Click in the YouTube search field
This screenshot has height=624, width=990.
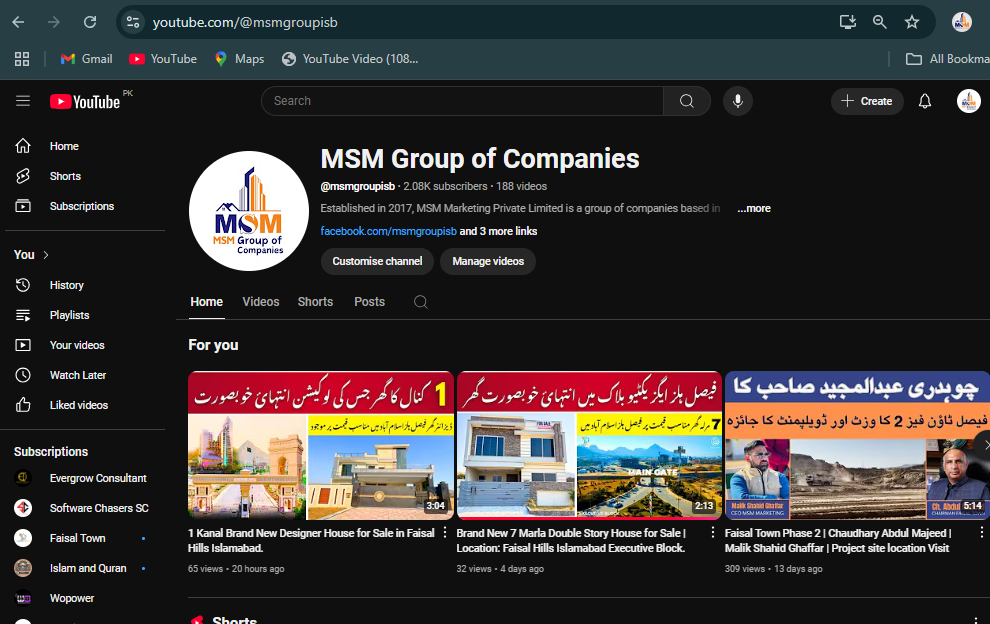462,101
